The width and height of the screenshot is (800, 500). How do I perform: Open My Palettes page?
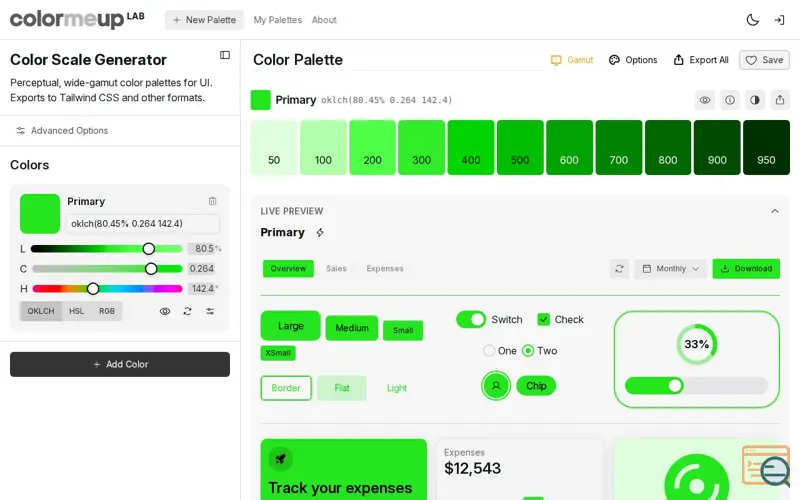[278, 20]
